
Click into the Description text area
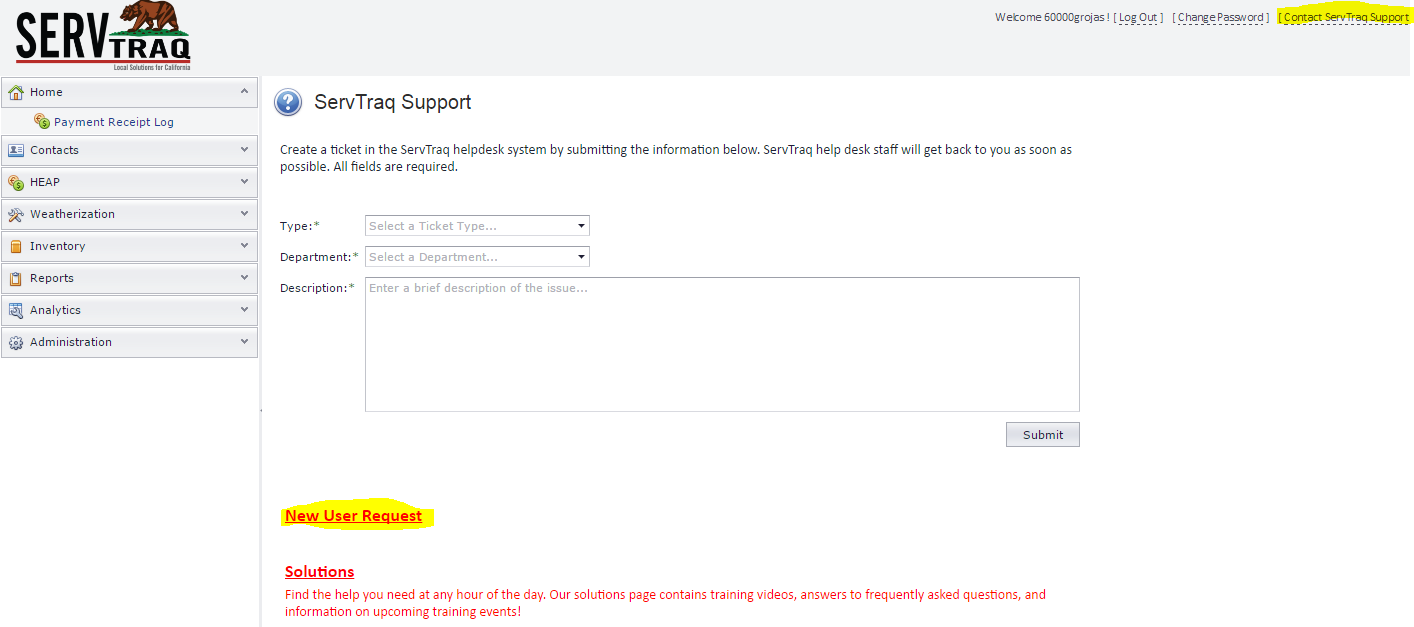(722, 344)
